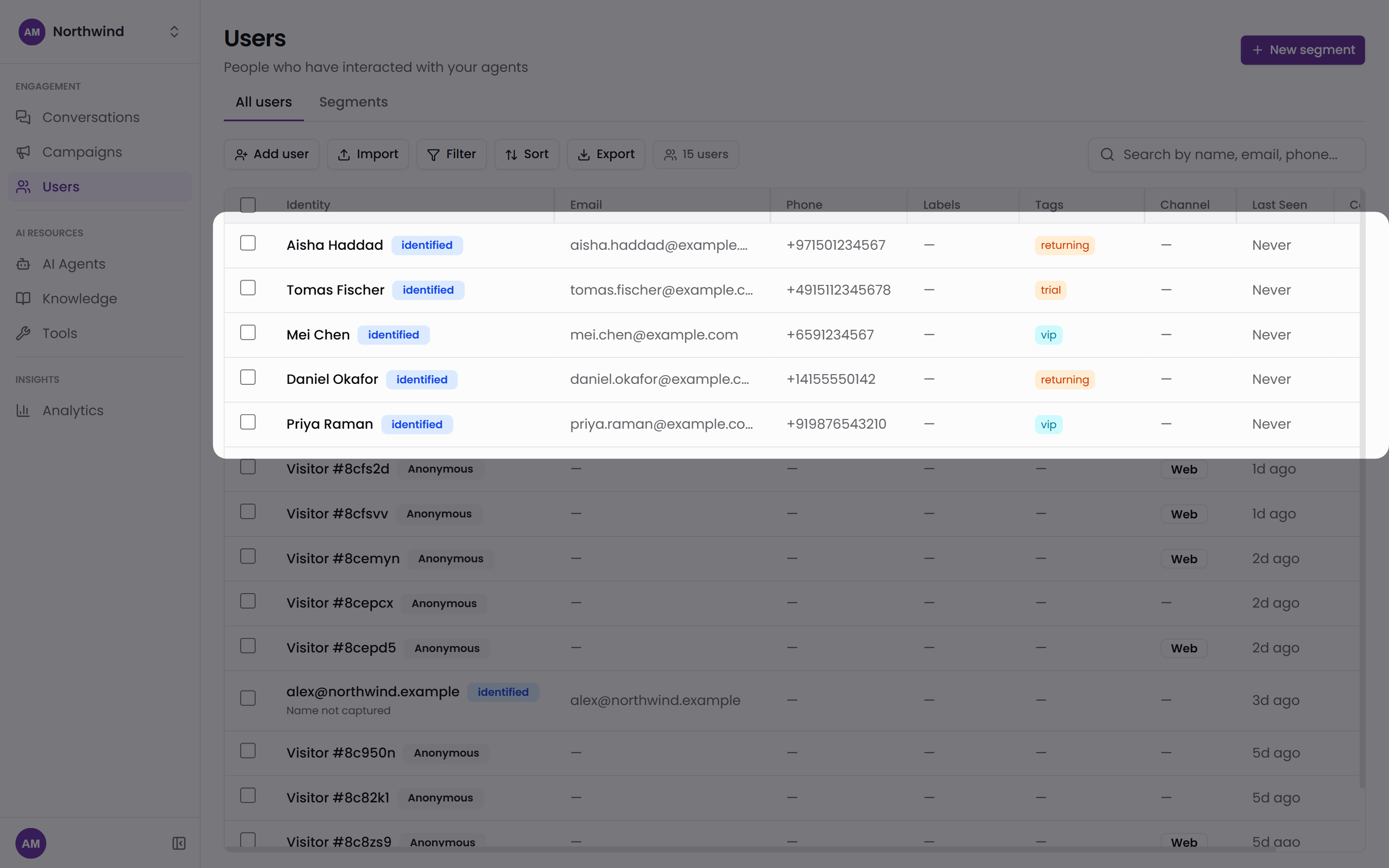Click the 15 users count badge

(695, 154)
